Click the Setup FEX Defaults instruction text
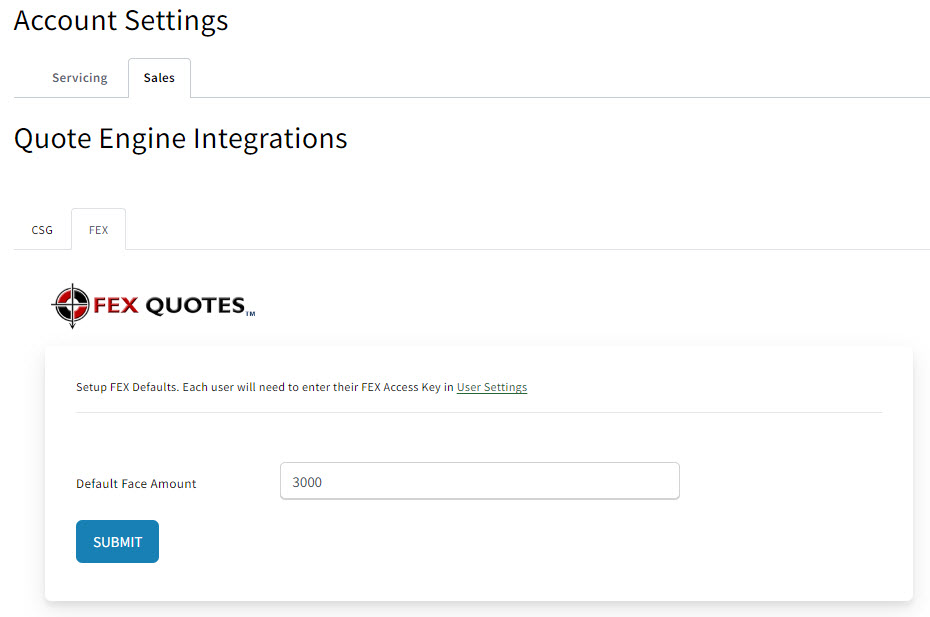The width and height of the screenshot is (930, 617). 301,387
